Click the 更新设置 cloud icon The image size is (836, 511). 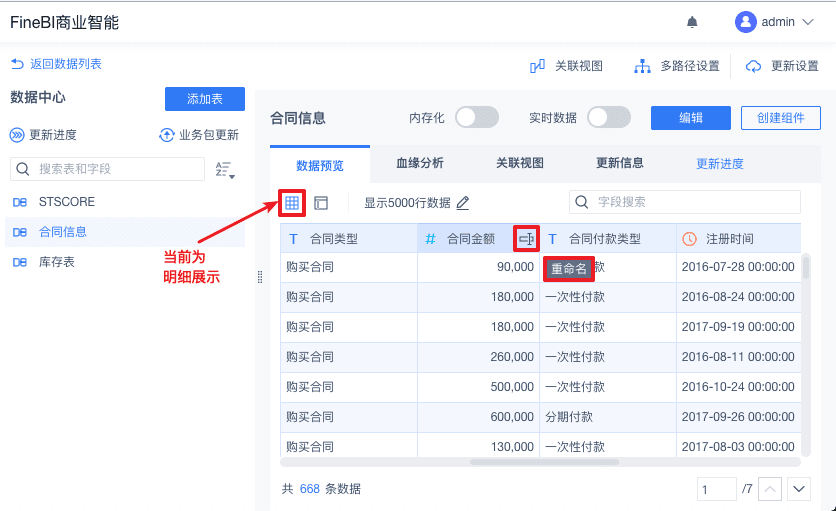point(754,66)
